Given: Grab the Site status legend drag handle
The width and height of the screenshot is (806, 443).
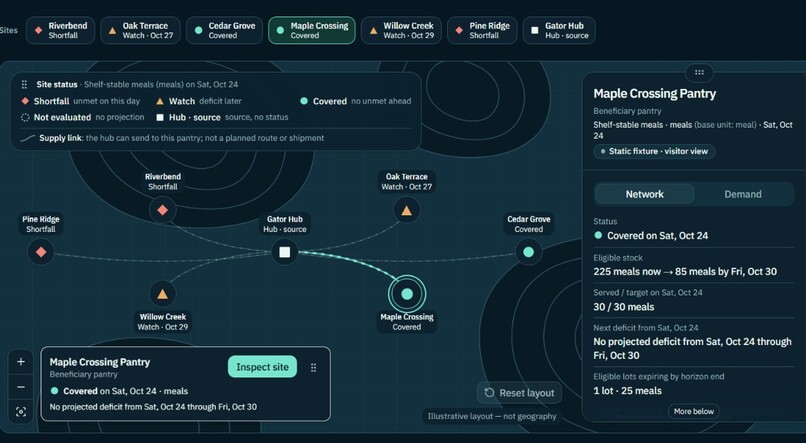Looking at the screenshot, I should click(24, 85).
